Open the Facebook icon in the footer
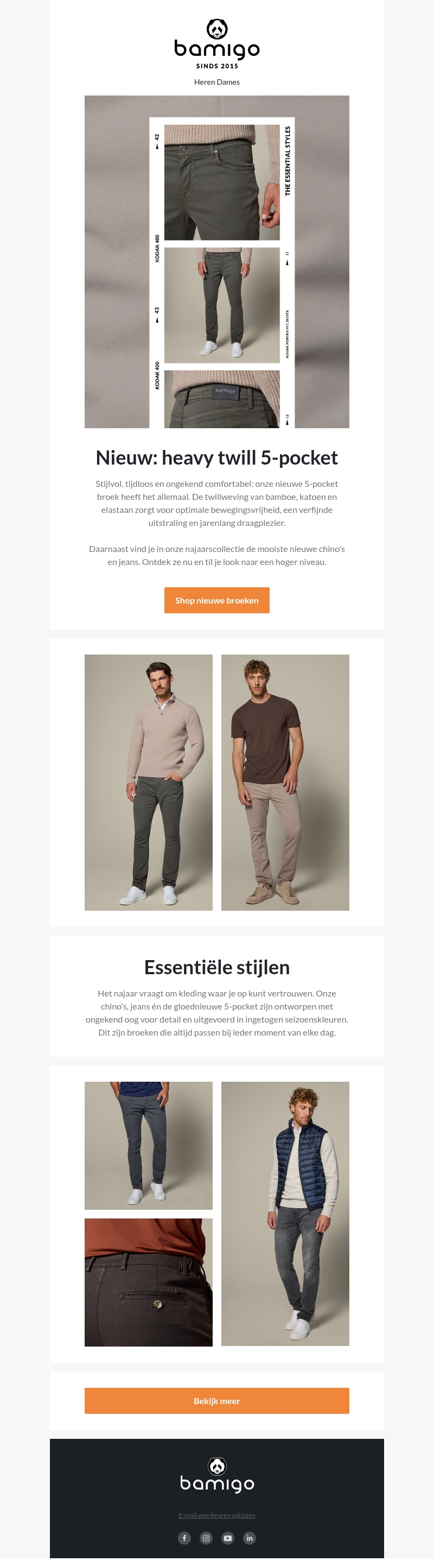Image resolution: width=434 pixels, height=1568 pixels. tap(184, 1538)
